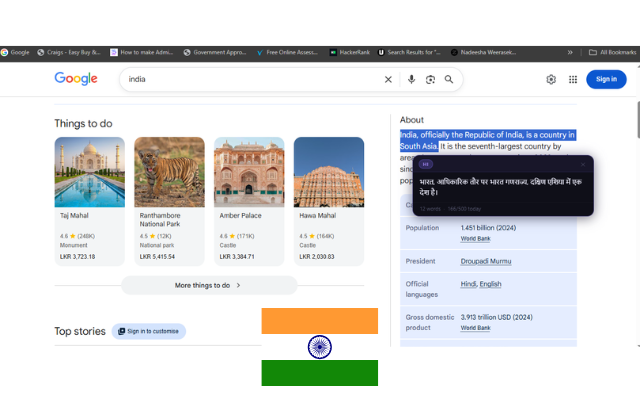Viewport: 640px width, 400px height.
Task: Expand More things to do
Action: 209,285
